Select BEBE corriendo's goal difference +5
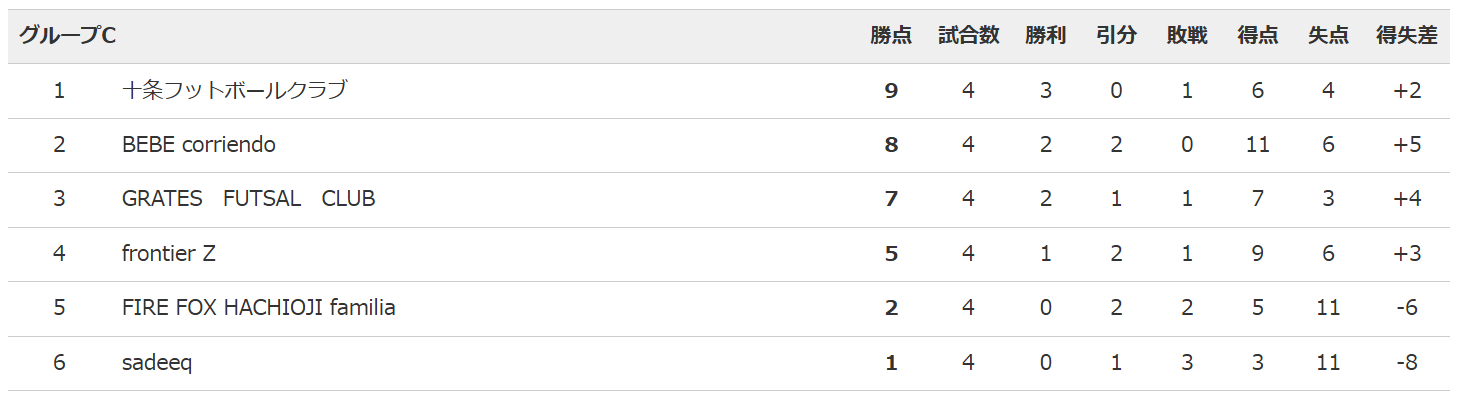 pos(1406,145)
